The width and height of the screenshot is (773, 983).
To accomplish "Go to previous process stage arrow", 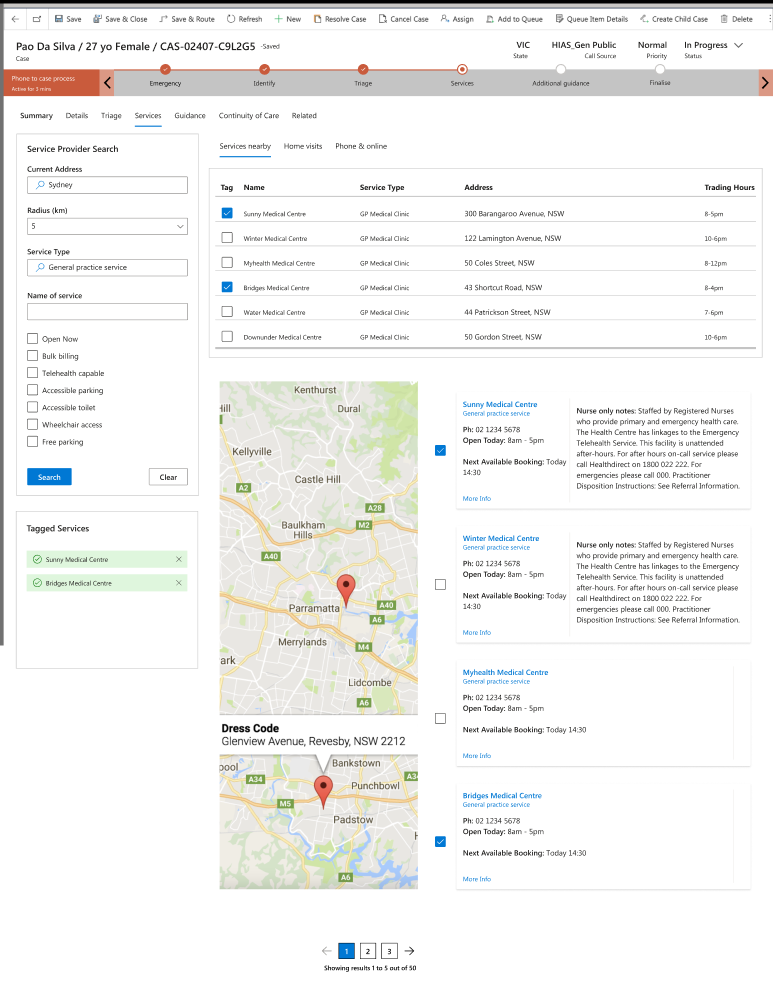I will pos(107,83).
